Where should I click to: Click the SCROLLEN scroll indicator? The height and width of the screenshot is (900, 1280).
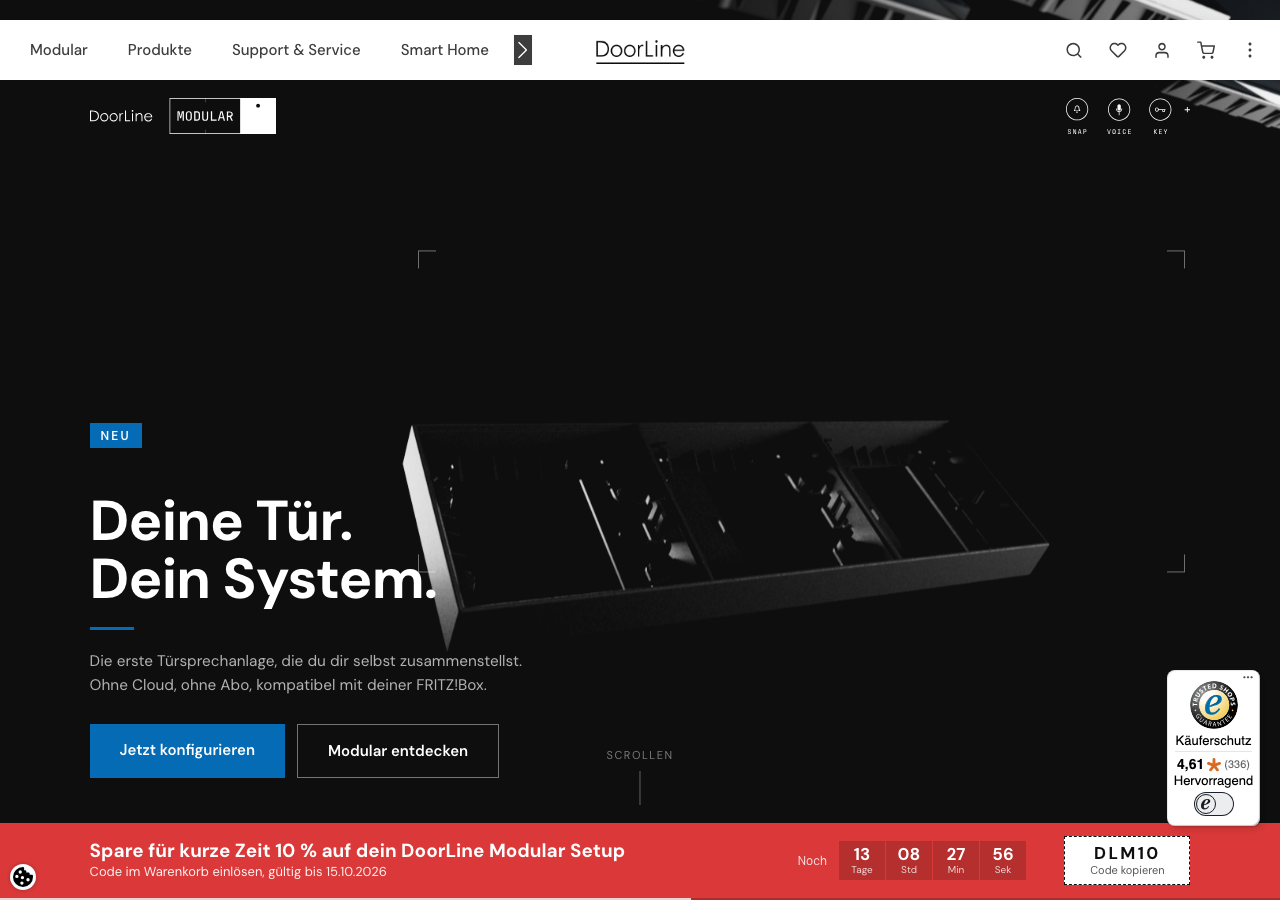click(x=640, y=755)
